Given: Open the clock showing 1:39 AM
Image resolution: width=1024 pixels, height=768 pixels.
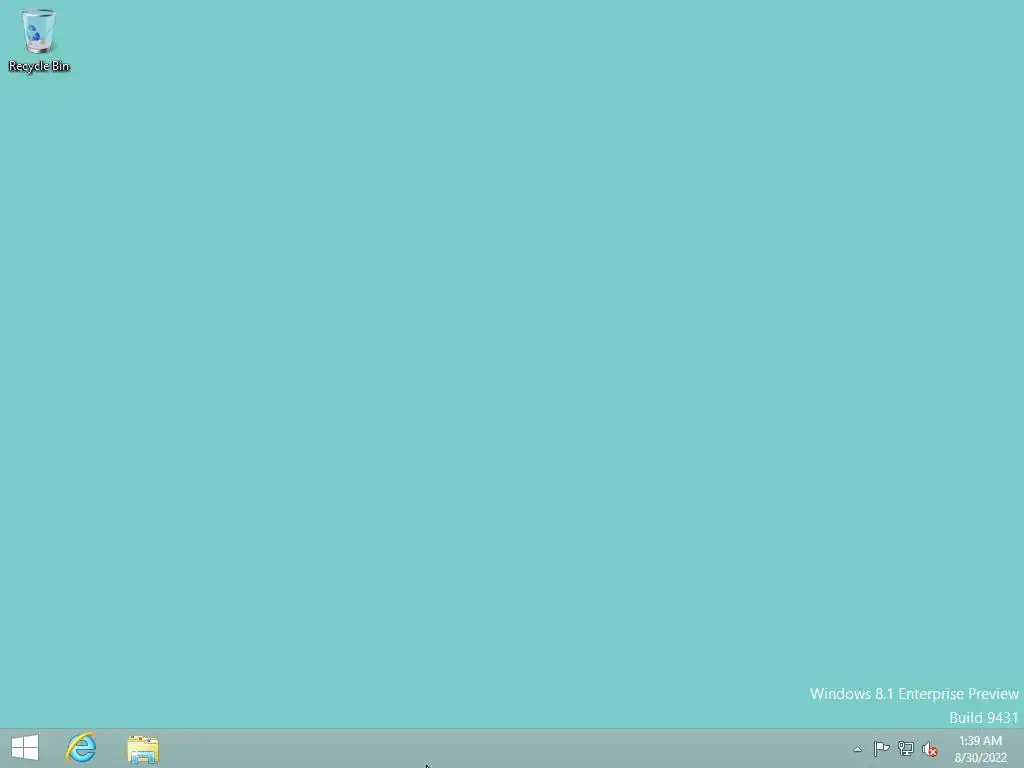Looking at the screenshot, I should coord(980,749).
